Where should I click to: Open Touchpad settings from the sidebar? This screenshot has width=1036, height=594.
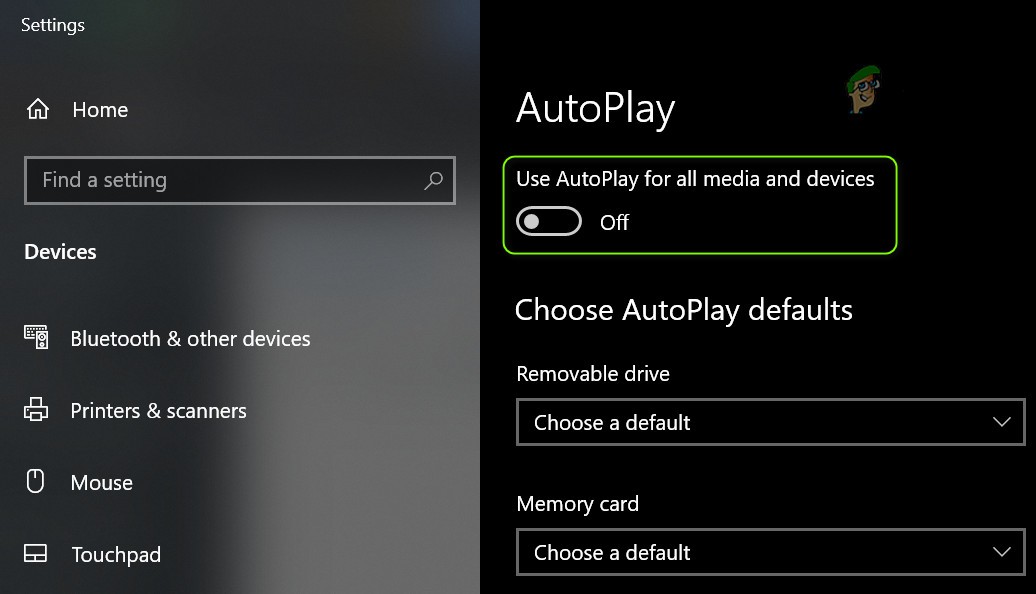[x=115, y=554]
